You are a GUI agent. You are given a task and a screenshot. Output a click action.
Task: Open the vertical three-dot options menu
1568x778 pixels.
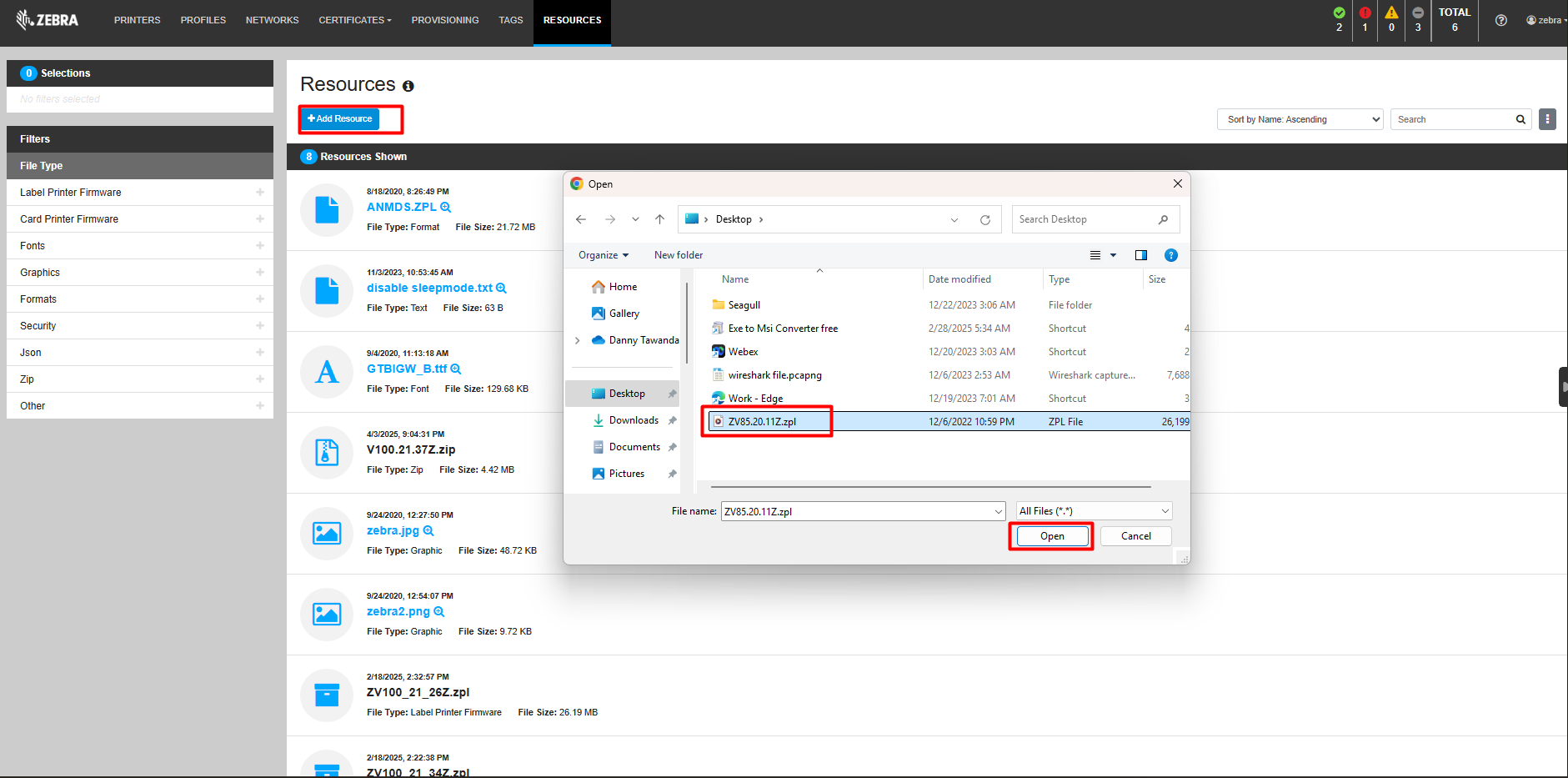click(1547, 119)
